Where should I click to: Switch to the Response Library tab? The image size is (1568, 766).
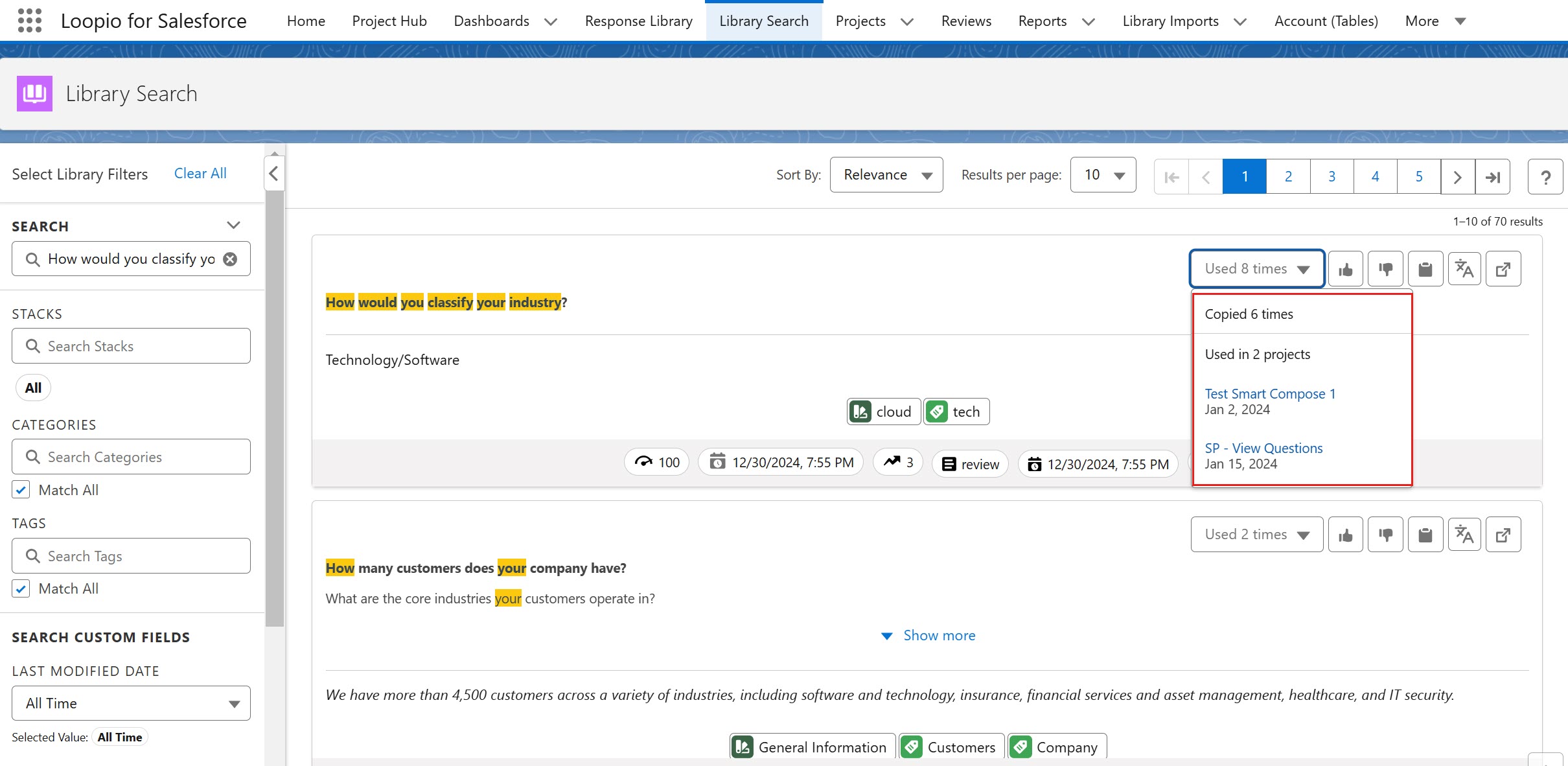pos(639,21)
